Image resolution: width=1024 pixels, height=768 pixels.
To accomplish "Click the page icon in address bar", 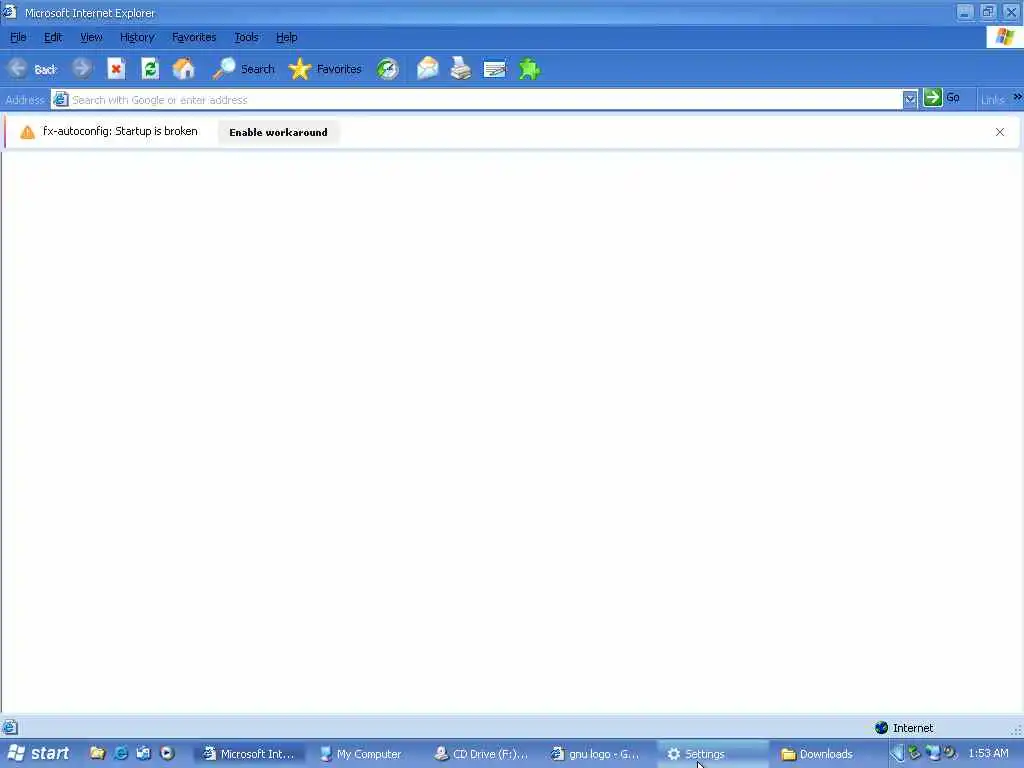I will tap(61, 99).
